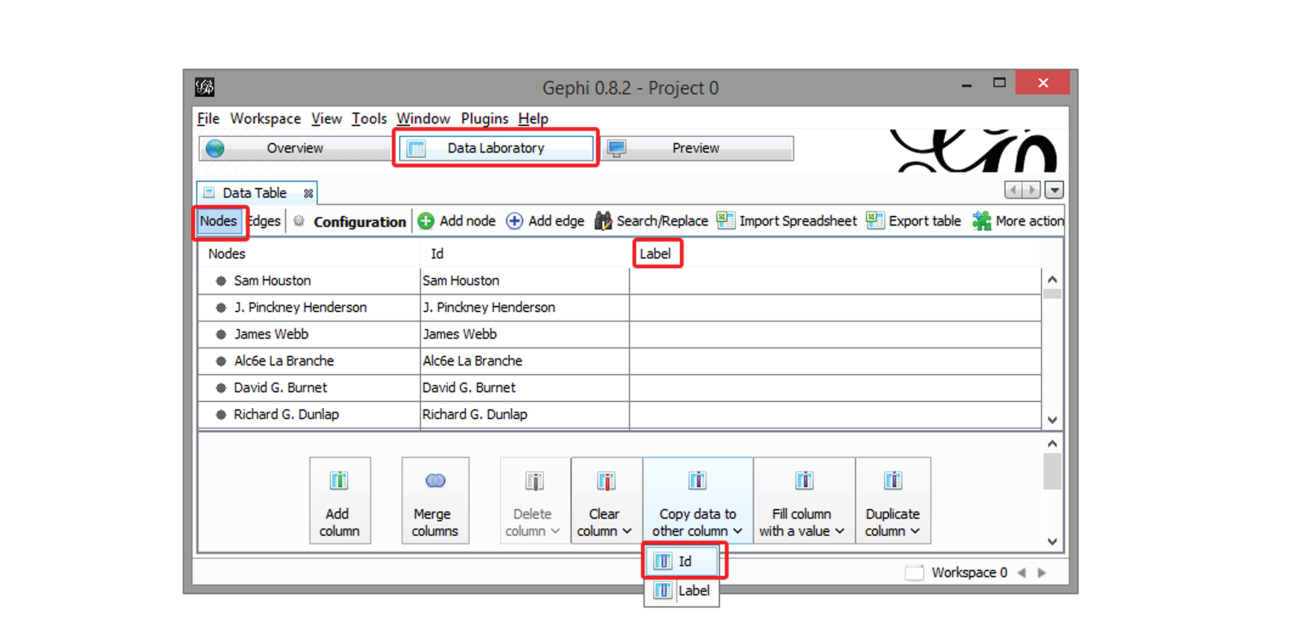Click the Import Spreadsheet icon

725,220
